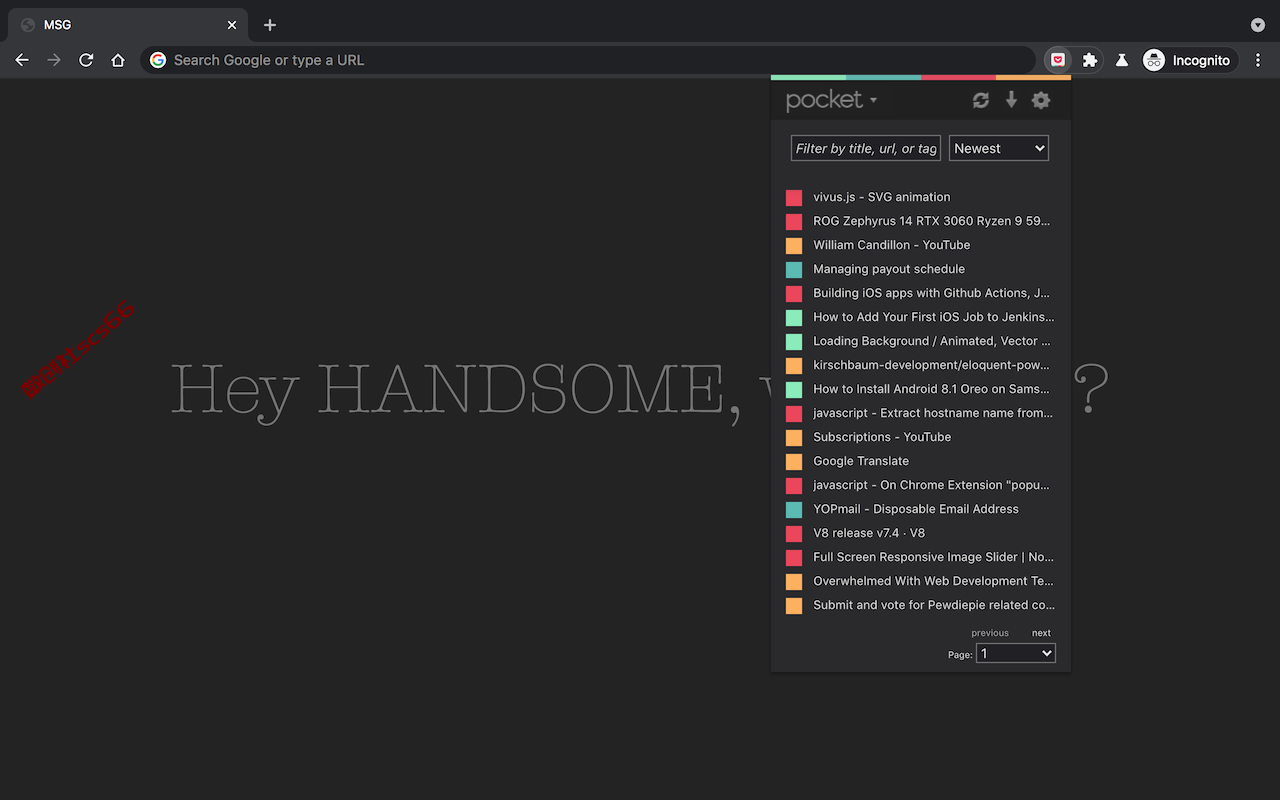Open the Chrome extensions puzzle icon
1280x800 pixels.
point(1090,60)
